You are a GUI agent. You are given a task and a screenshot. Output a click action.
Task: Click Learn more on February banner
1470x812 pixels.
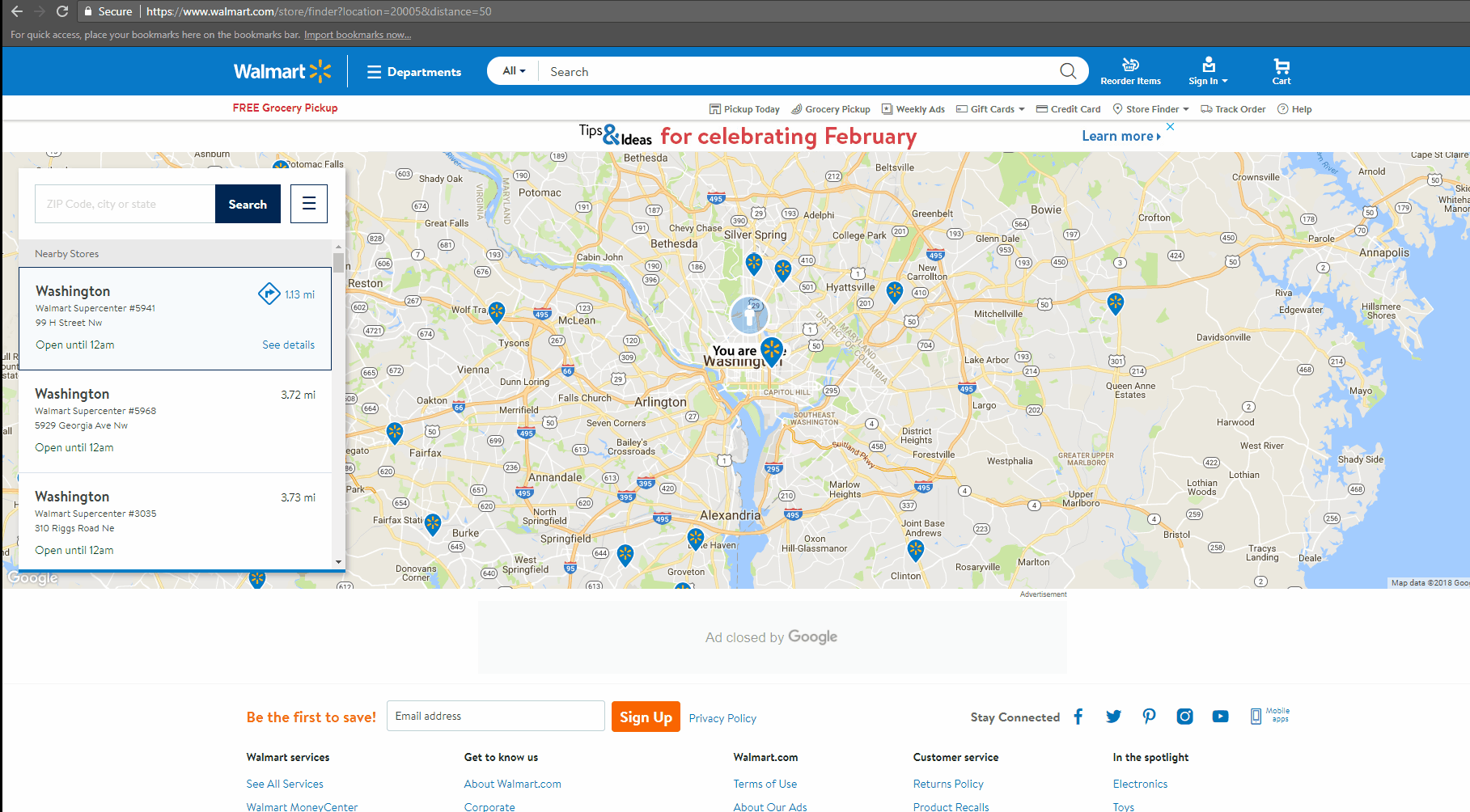(1121, 136)
